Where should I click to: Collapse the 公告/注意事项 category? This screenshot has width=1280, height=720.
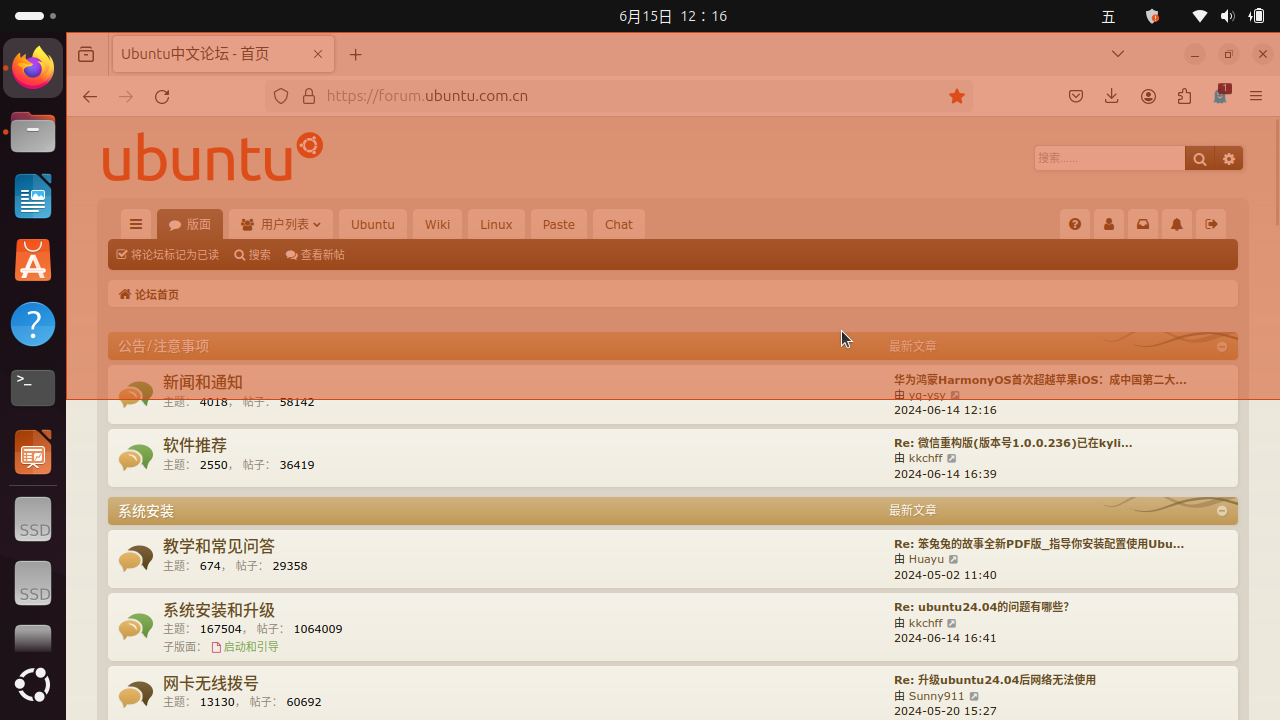(1222, 346)
